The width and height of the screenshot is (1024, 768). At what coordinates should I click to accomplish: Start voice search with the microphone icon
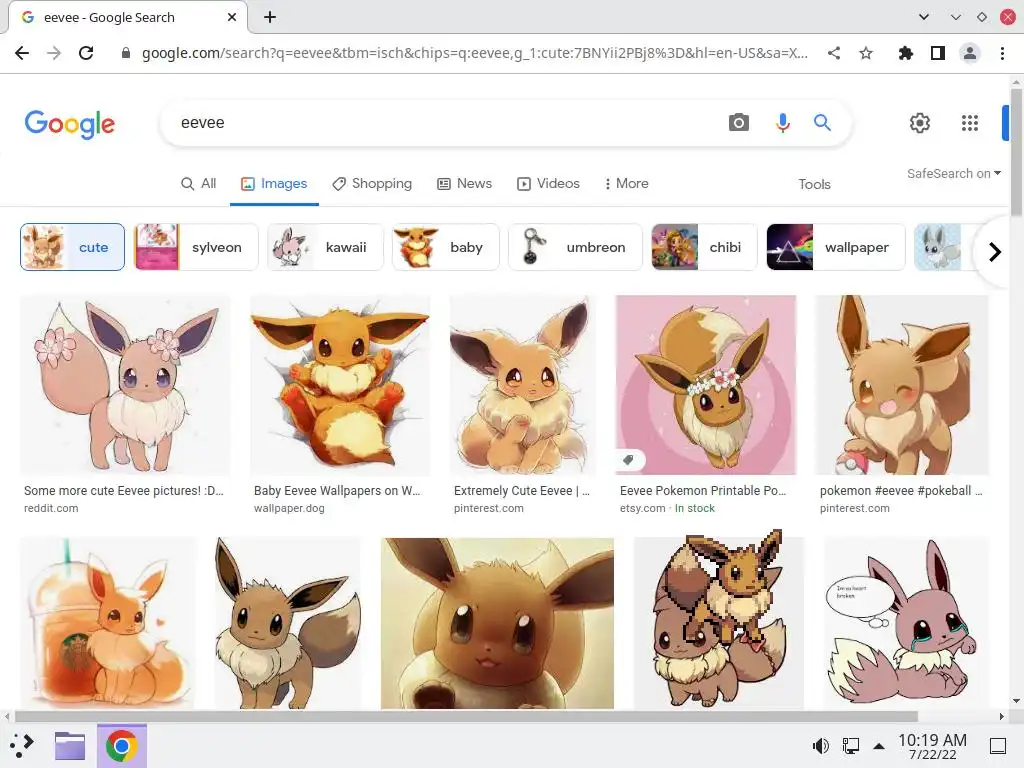pyautogui.click(x=782, y=122)
